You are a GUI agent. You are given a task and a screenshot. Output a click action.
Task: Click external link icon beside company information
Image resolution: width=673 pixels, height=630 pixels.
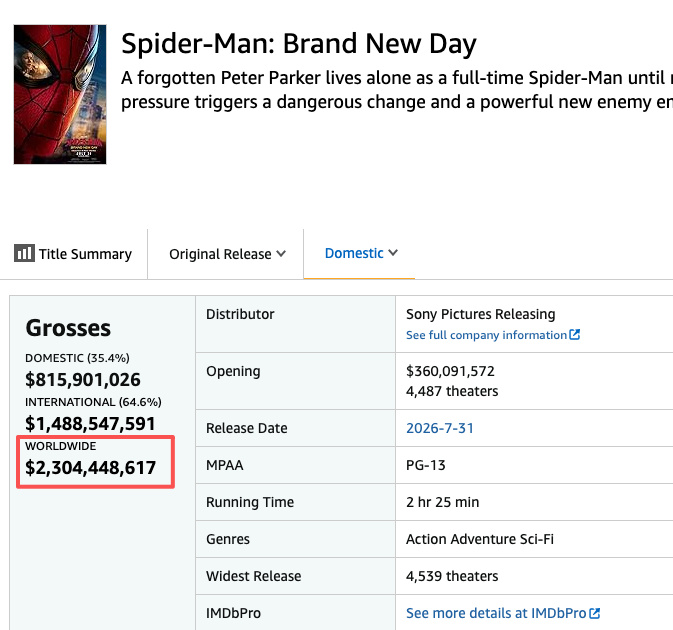click(575, 334)
